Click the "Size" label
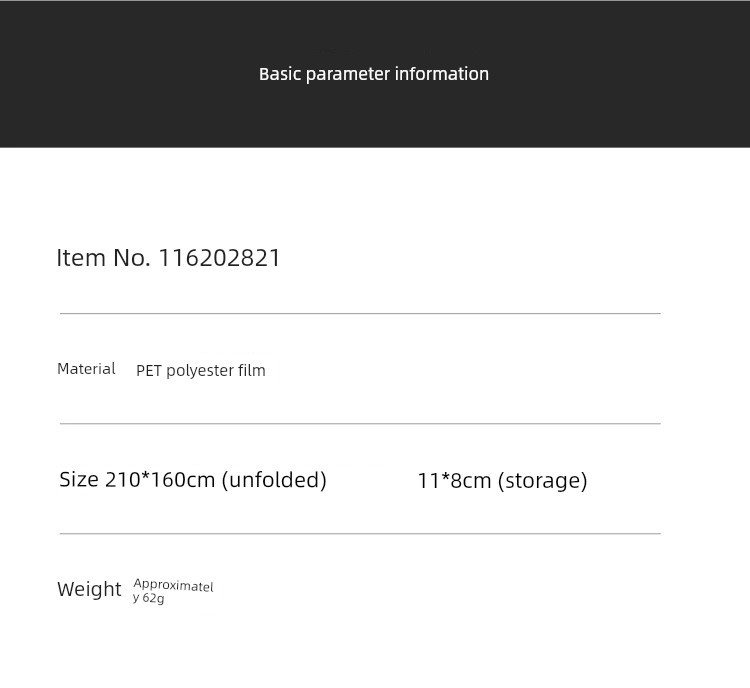 tap(79, 480)
